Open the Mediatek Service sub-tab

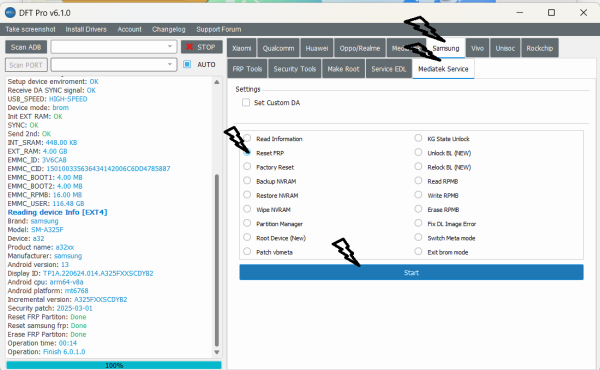pyautogui.click(x=443, y=69)
